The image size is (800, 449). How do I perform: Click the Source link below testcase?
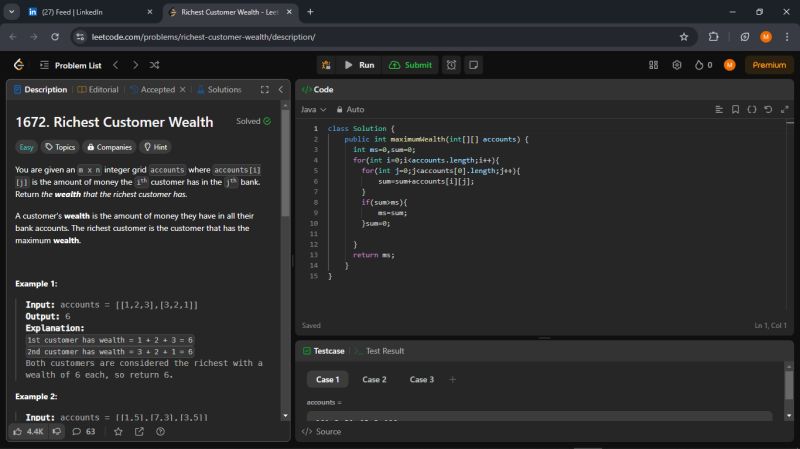[321, 432]
